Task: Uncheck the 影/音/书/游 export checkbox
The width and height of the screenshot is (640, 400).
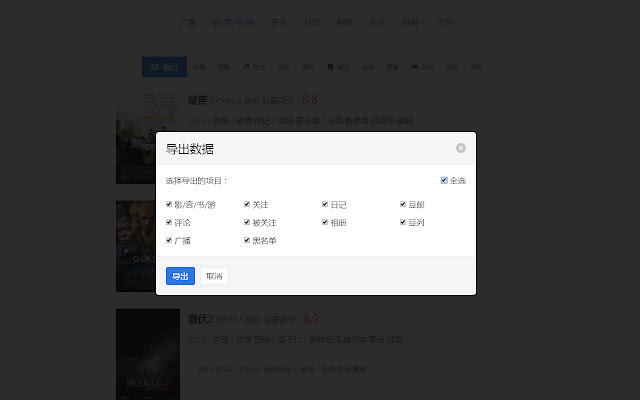Action: point(169,204)
